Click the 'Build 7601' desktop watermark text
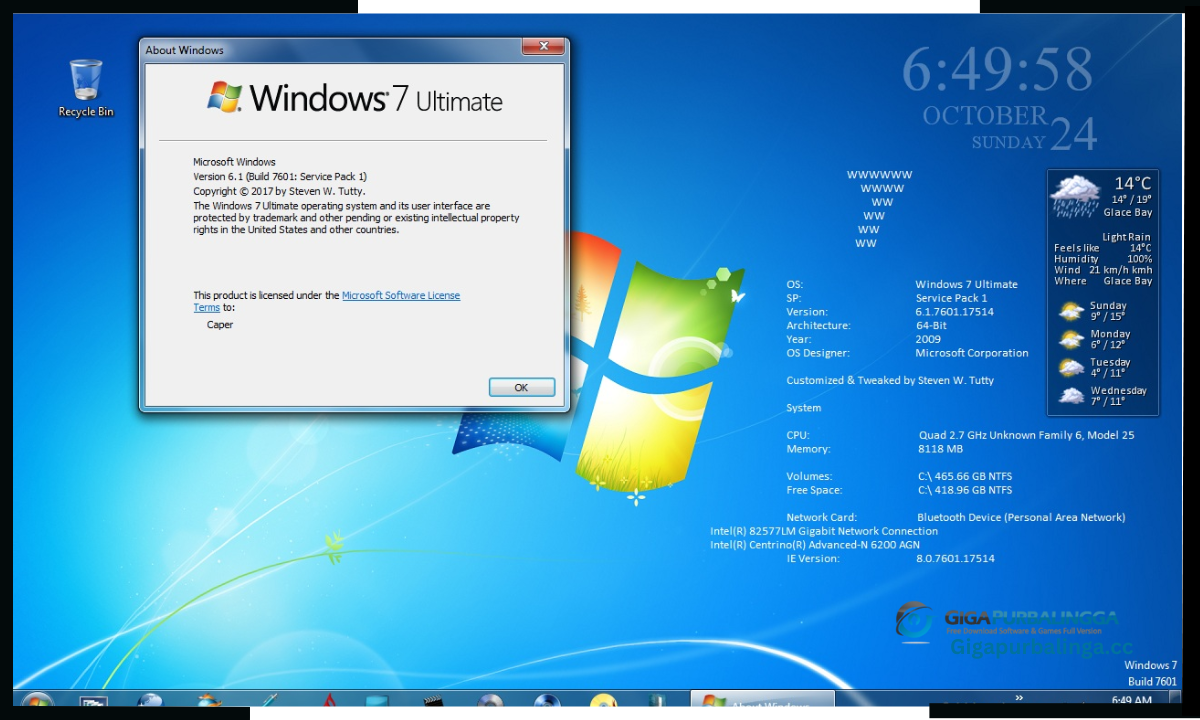This screenshot has height=720, width=1200. [x=1152, y=682]
